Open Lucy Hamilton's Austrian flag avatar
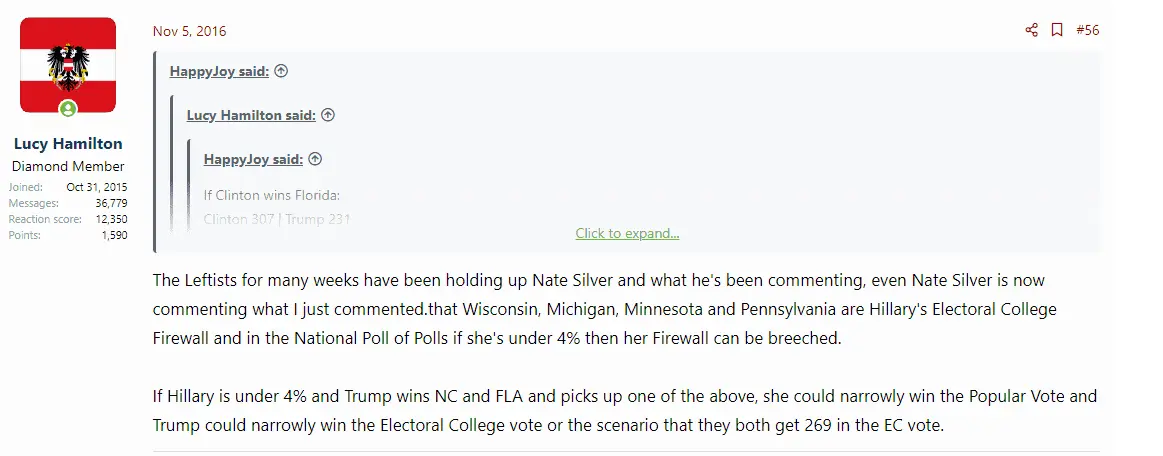 [68, 65]
